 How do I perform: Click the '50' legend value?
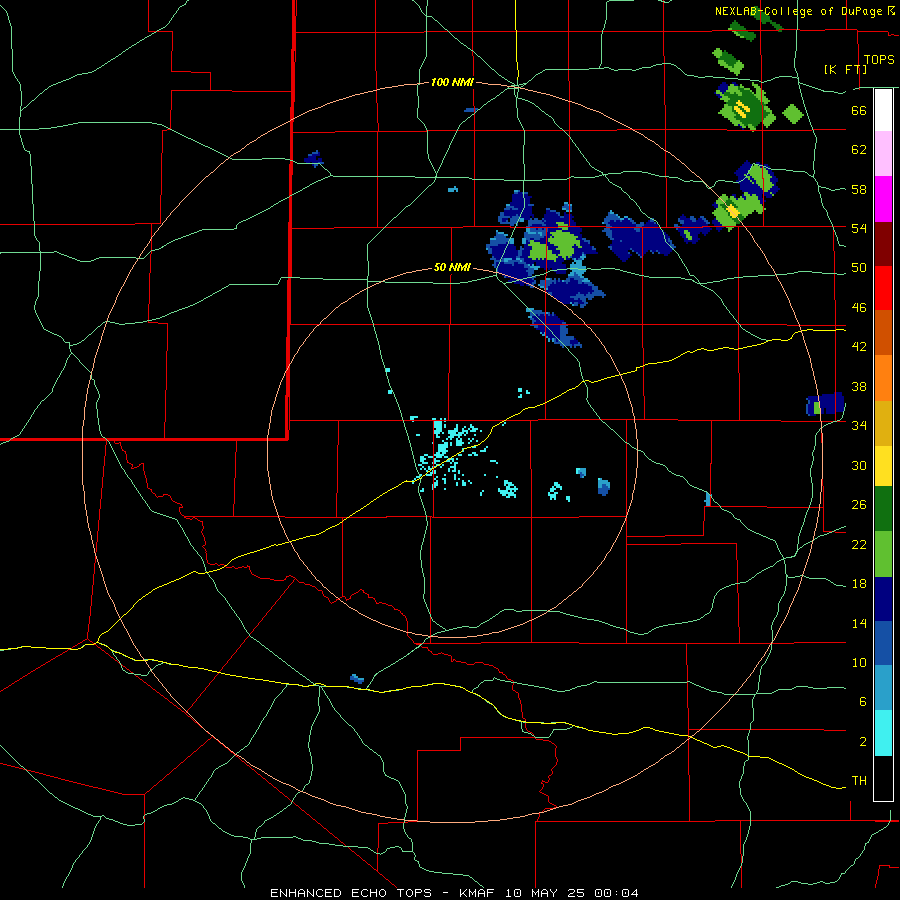tap(859, 268)
